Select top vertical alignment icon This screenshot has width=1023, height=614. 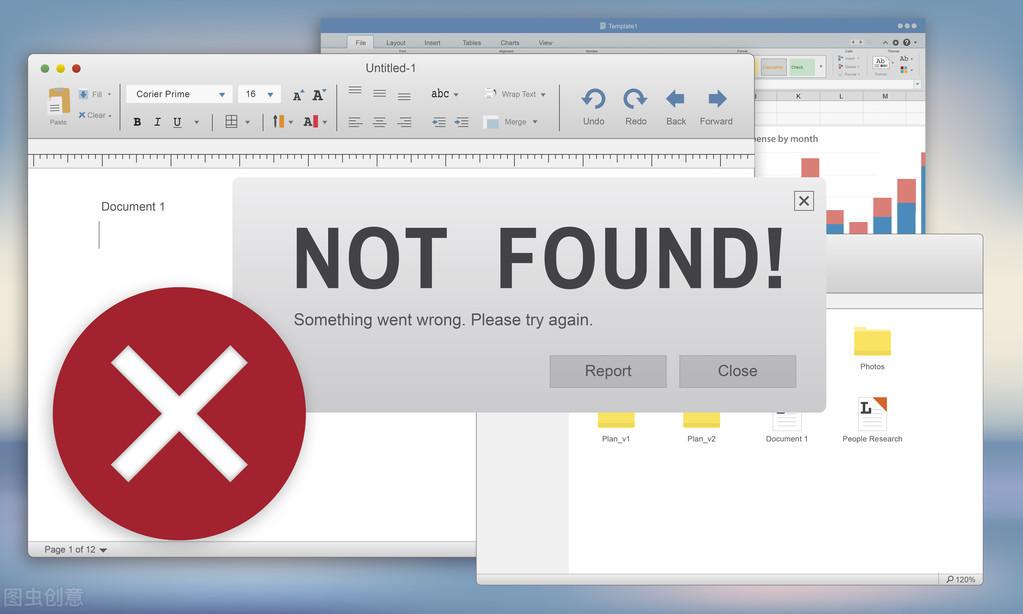click(x=355, y=91)
